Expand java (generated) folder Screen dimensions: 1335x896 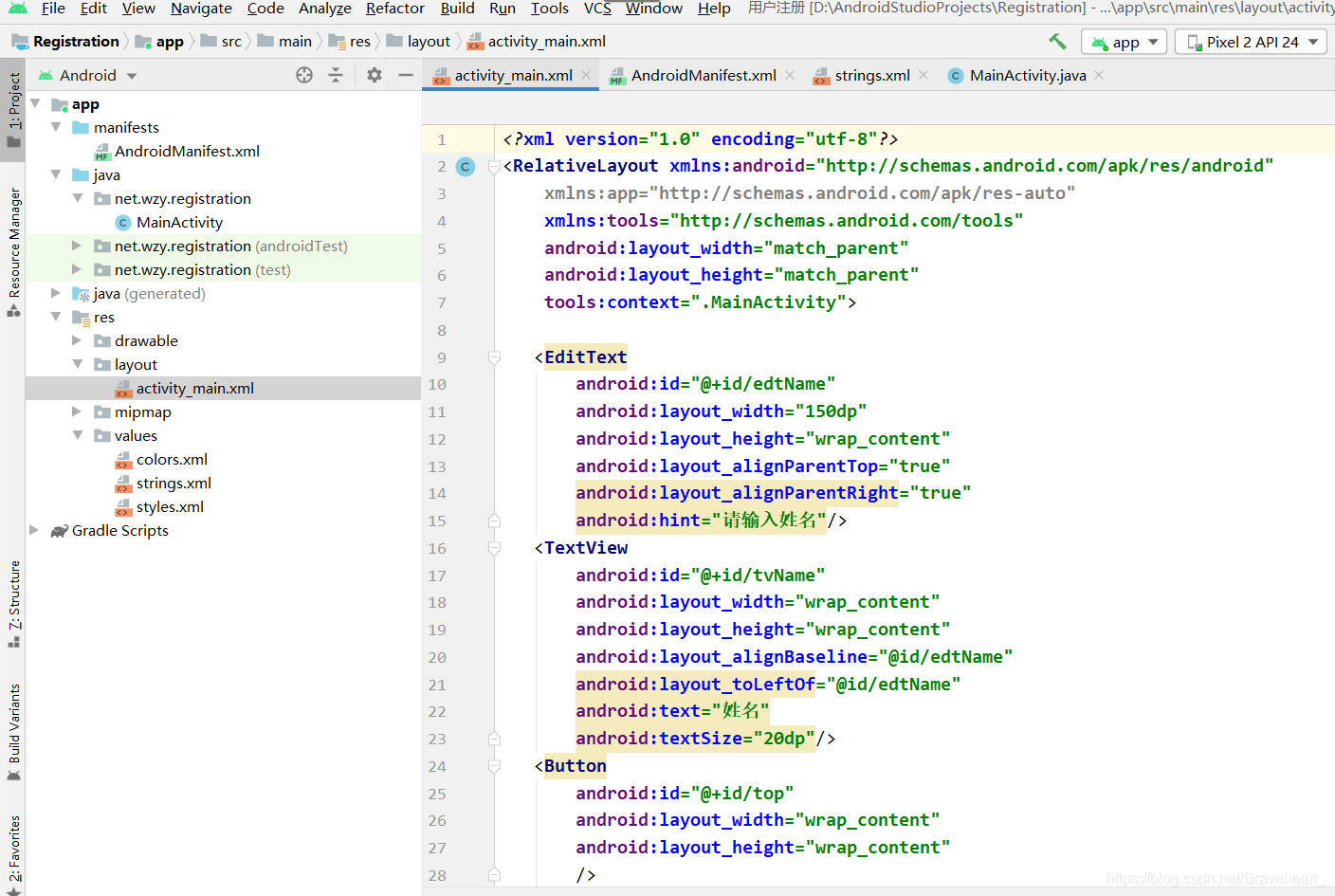click(x=56, y=293)
